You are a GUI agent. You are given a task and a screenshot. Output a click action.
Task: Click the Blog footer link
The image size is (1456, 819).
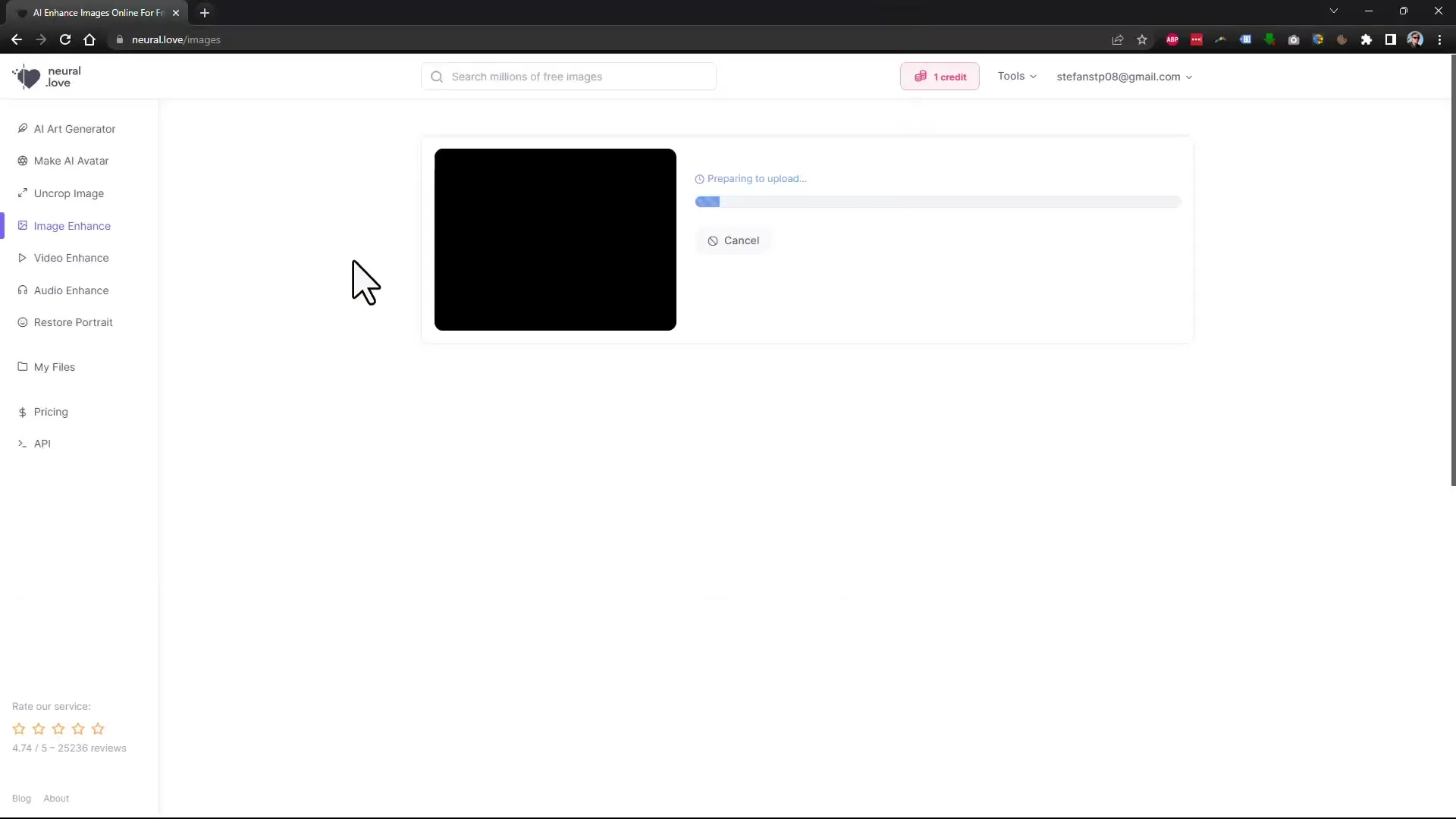point(21,798)
